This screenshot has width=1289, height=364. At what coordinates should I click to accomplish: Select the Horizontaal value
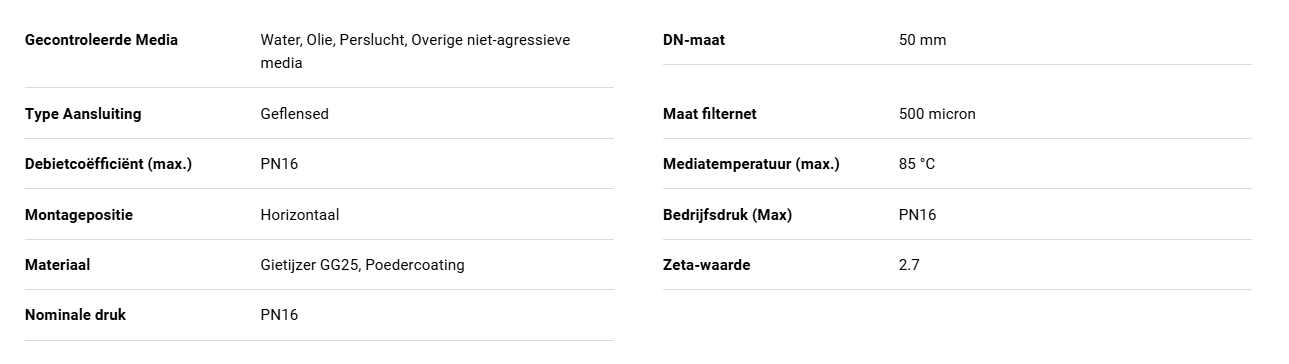(x=300, y=215)
